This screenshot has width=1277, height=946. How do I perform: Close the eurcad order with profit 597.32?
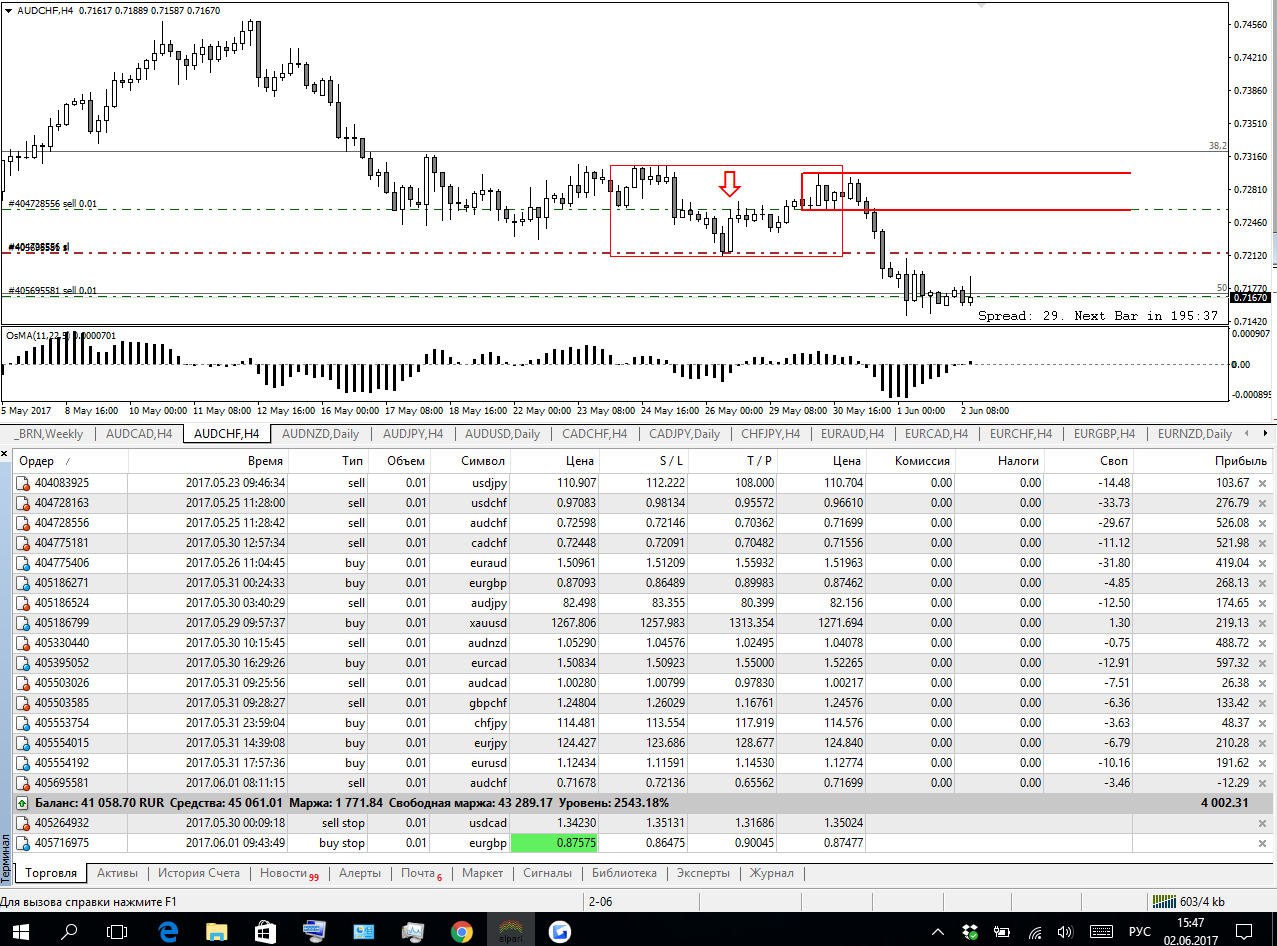click(1263, 663)
